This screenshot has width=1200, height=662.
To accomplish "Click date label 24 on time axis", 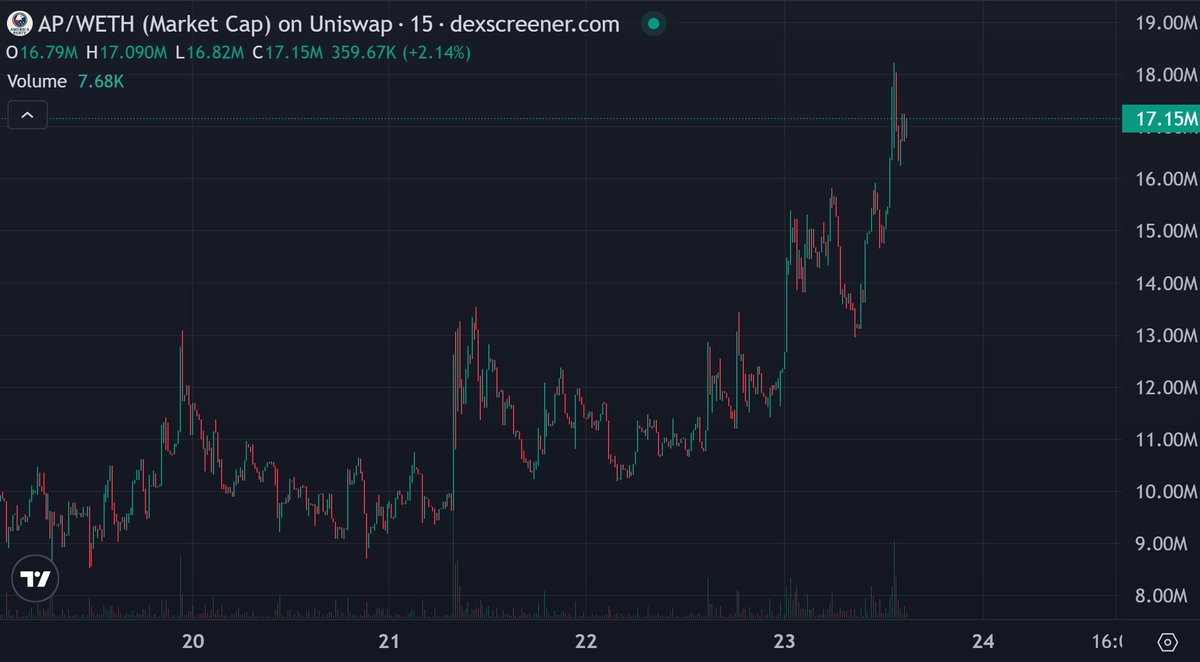I will [983, 641].
